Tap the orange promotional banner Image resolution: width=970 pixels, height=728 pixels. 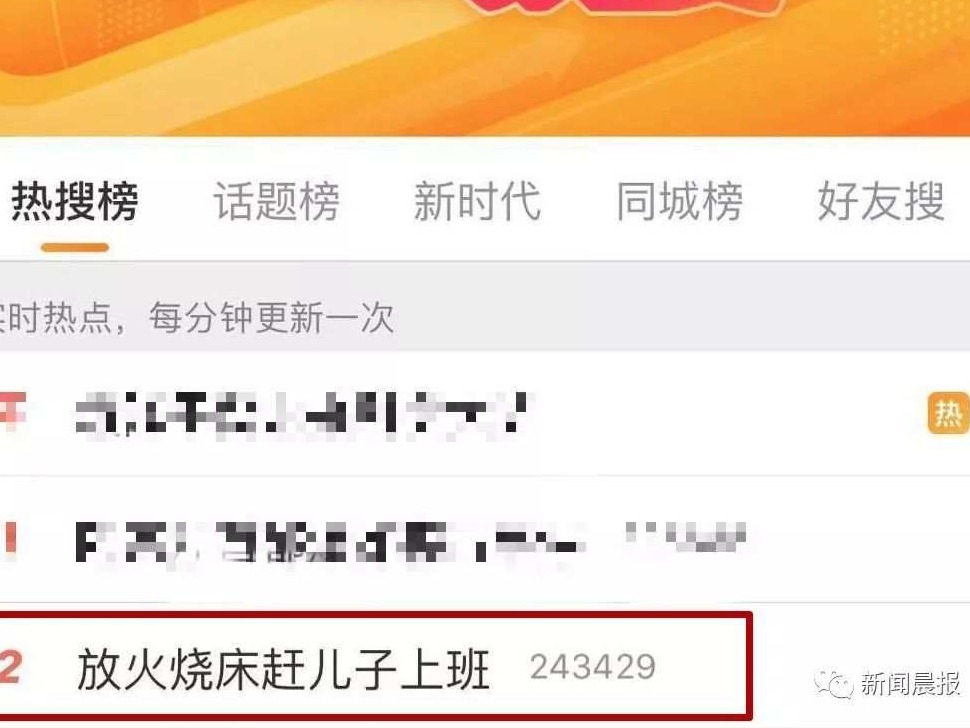click(x=485, y=67)
